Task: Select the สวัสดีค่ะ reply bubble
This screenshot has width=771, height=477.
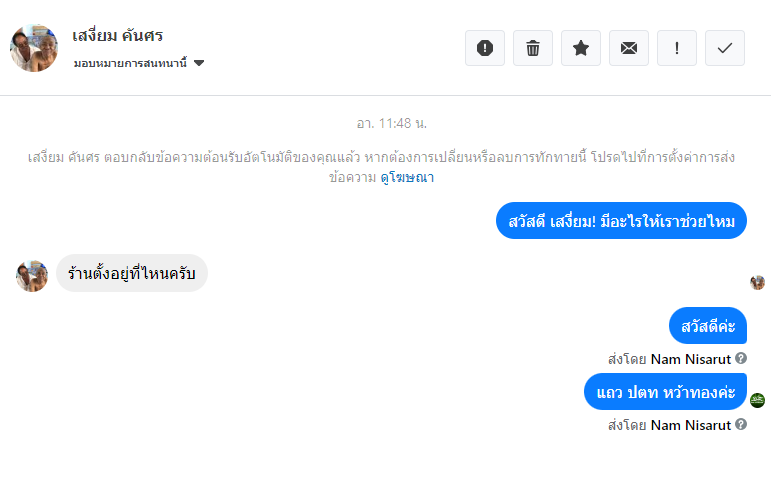Action: click(x=708, y=326)
